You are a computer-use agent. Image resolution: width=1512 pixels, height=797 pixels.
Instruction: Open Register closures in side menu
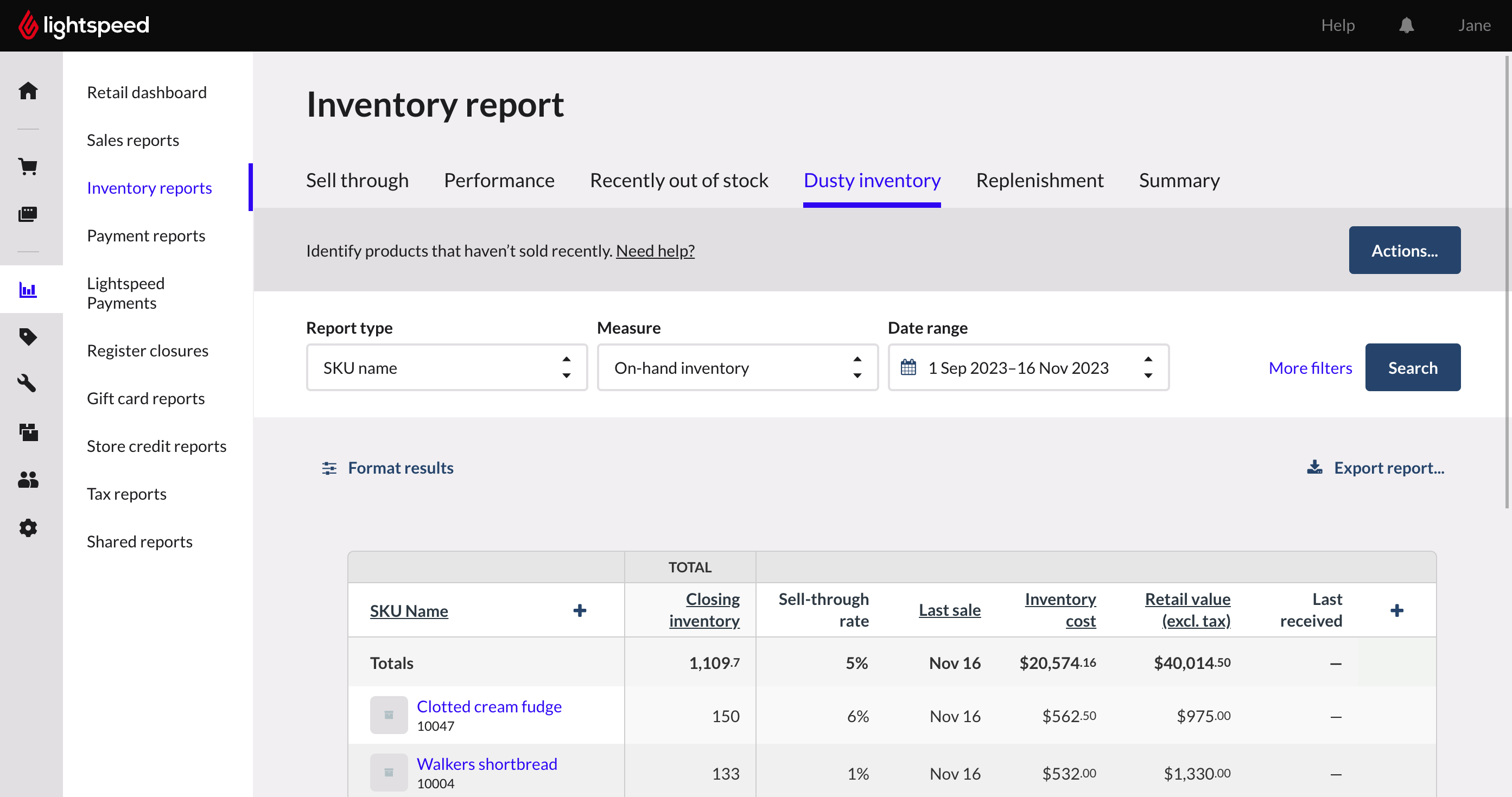(147, 350)
